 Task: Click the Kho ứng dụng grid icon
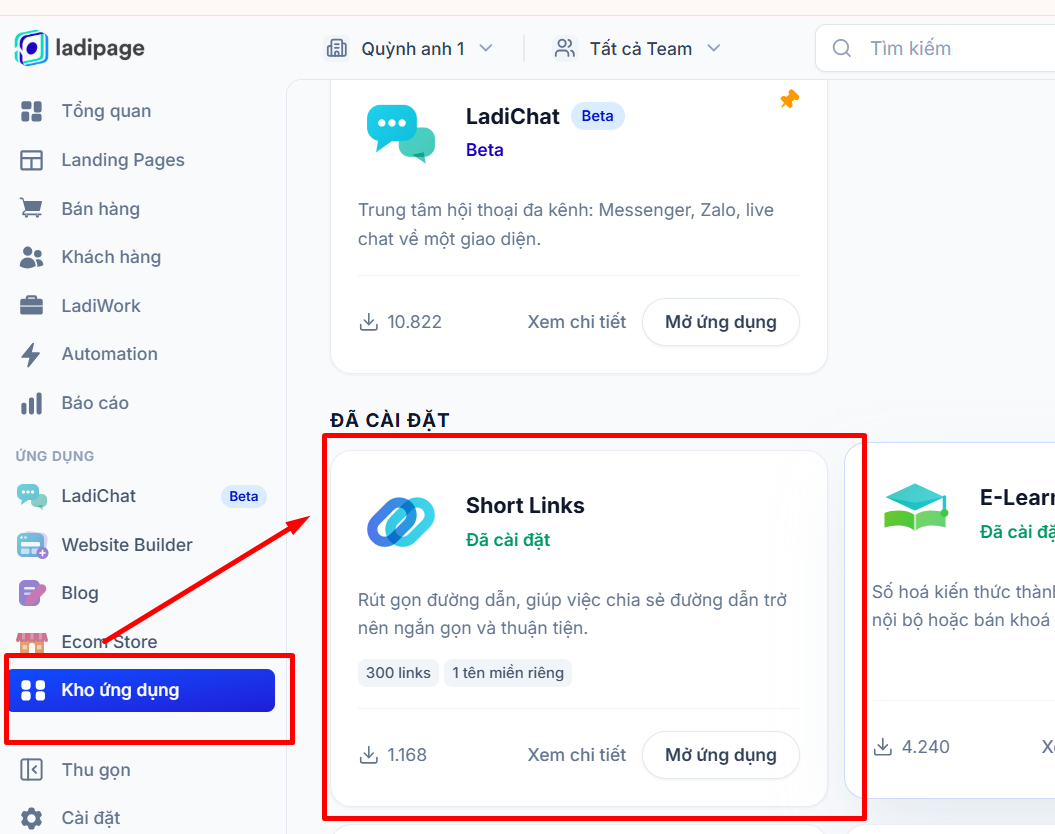33,690
